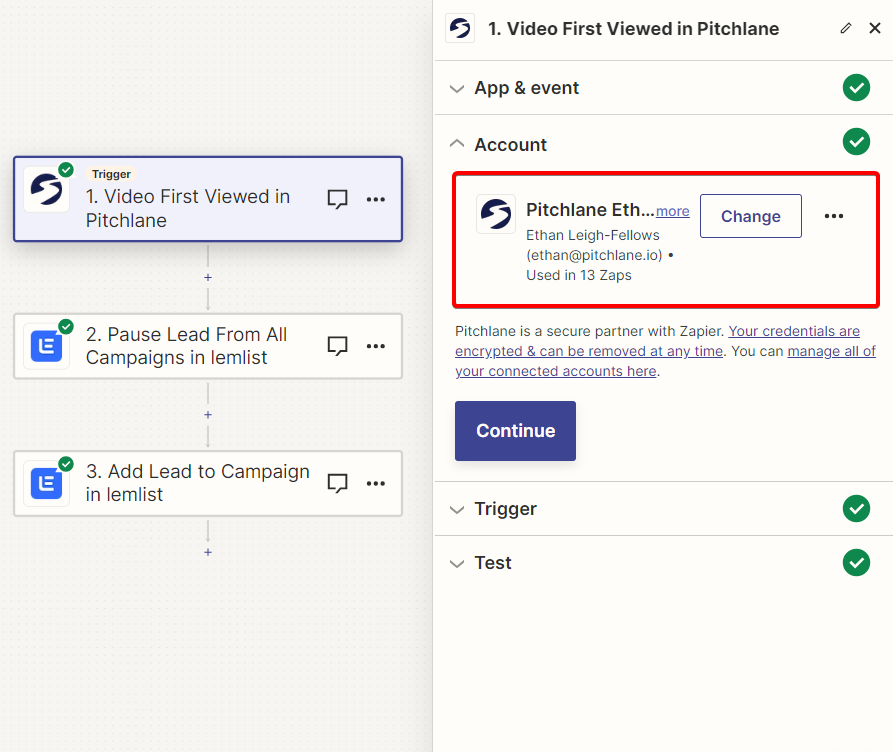Open the more-options menu on Pause Lead step
This screenshot has height=752, width=893.
[x=376, y=346]
